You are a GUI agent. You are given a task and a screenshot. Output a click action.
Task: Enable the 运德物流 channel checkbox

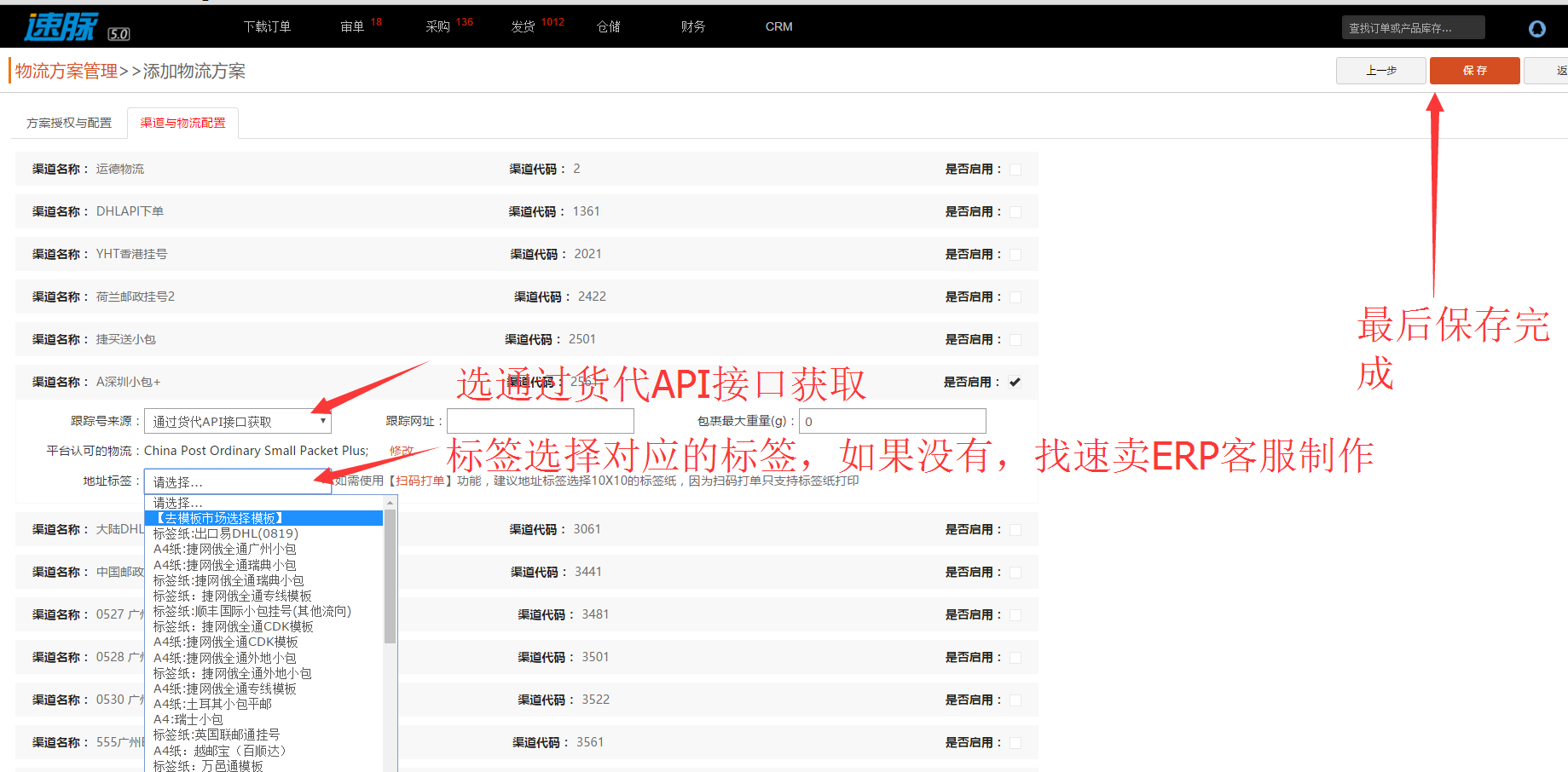pos(1015,170)
